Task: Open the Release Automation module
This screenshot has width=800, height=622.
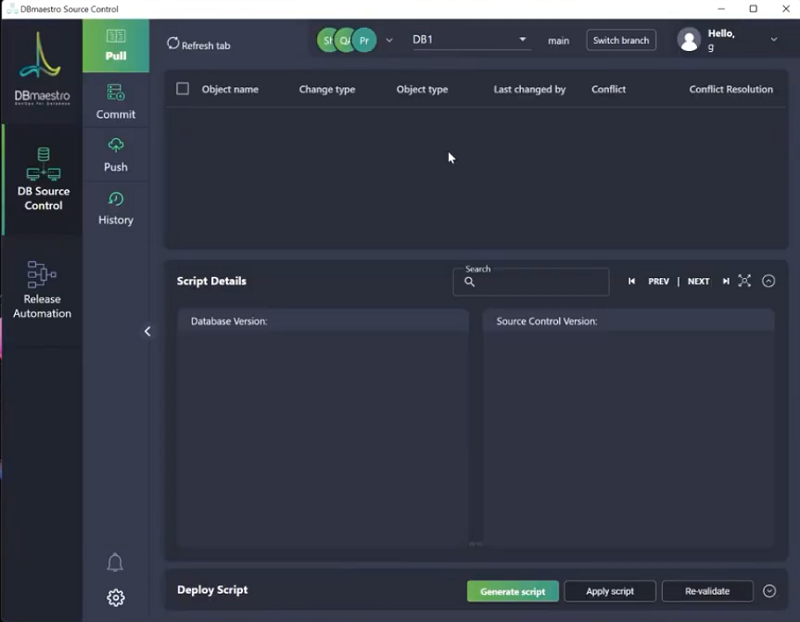Action: (x=42, y=290)
